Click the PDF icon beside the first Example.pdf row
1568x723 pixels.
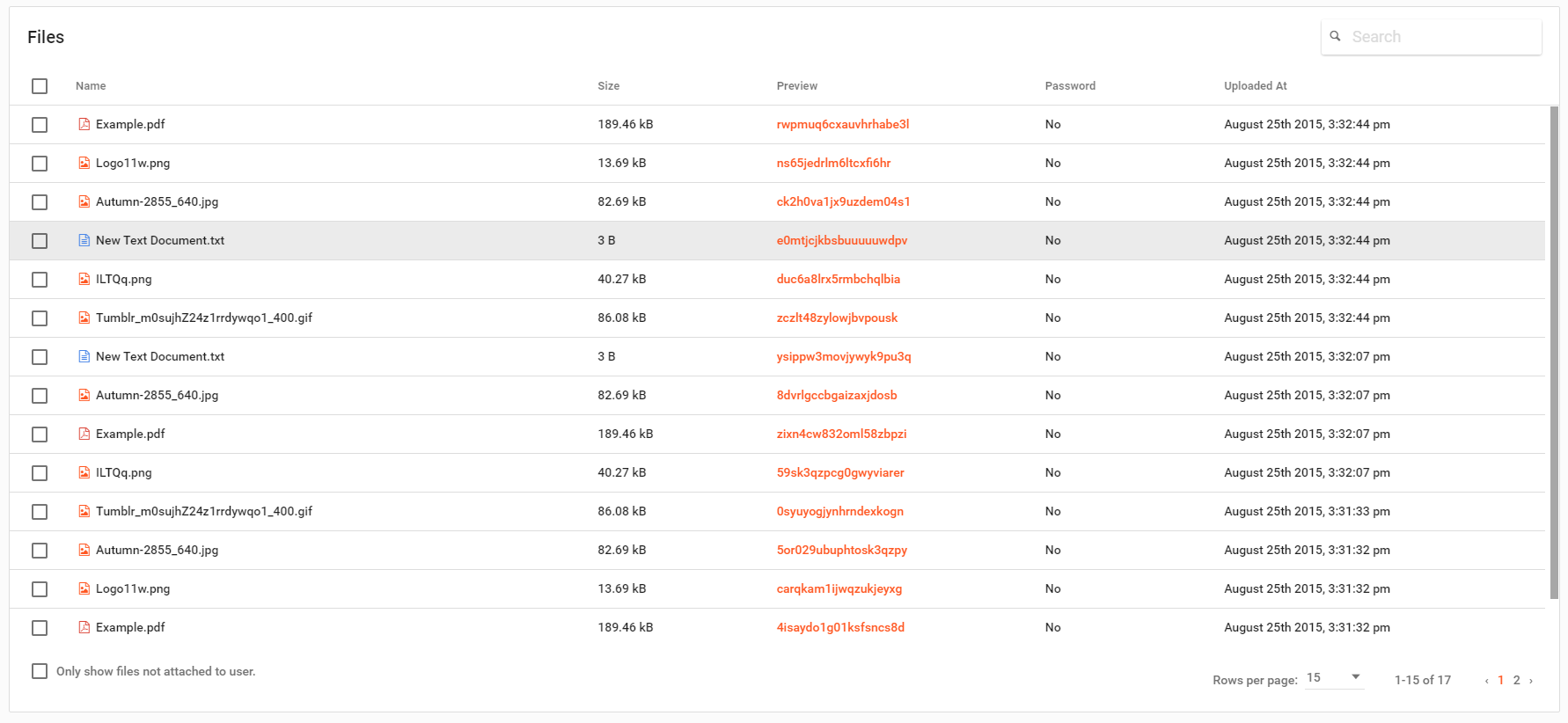tap(84, 124)
